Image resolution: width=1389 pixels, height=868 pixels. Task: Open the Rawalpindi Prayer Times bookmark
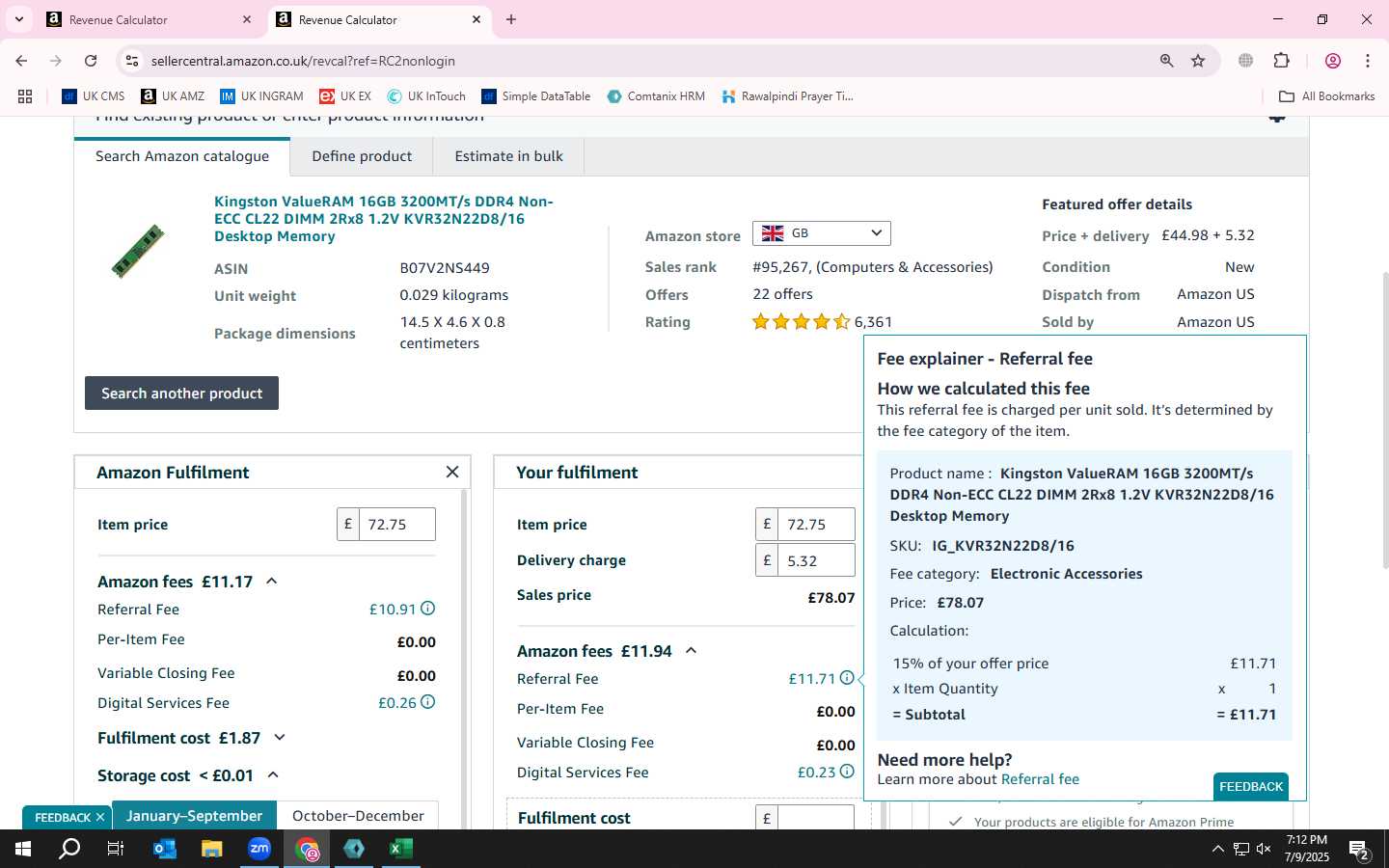[x=788, y=96]
